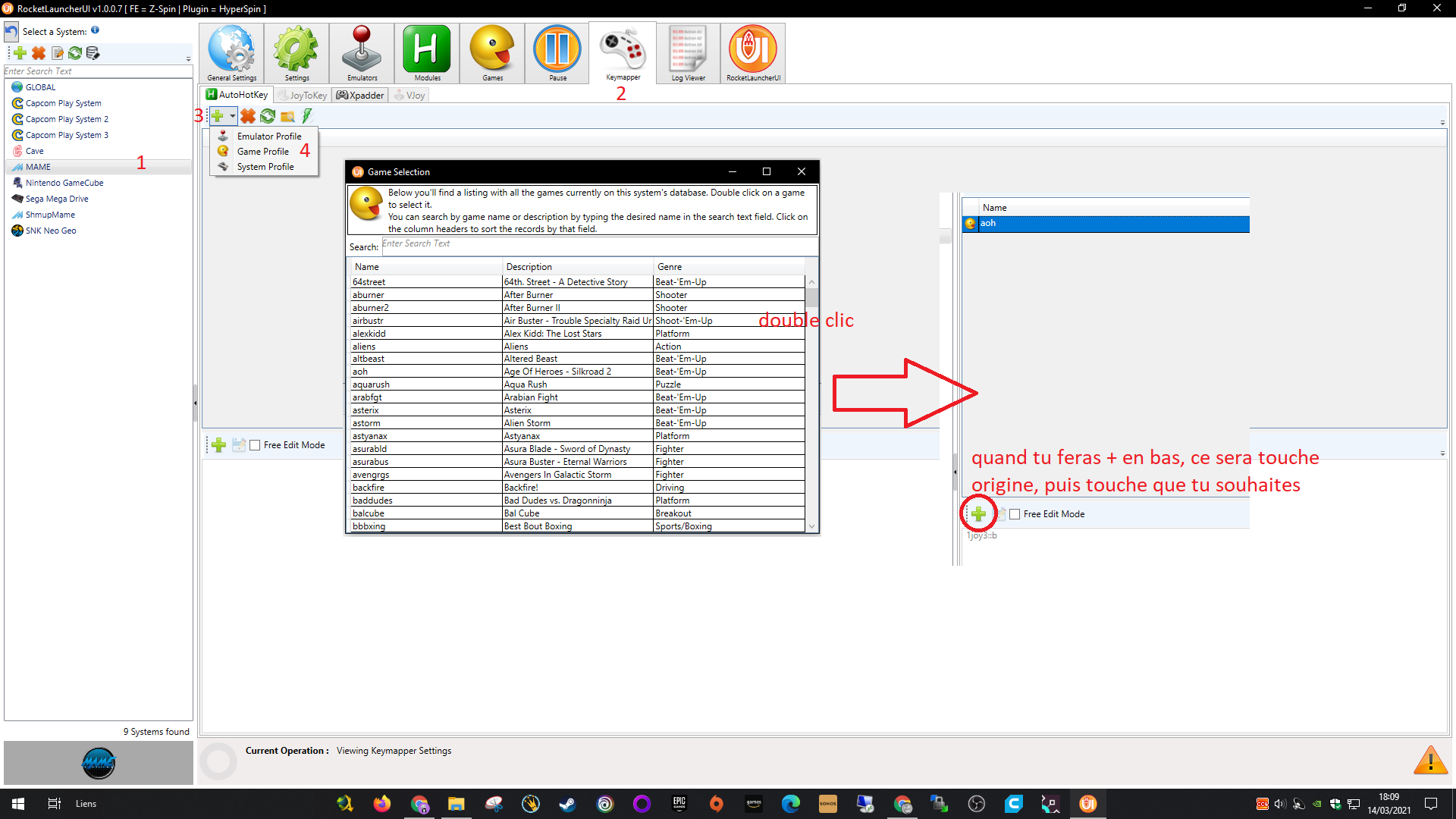Image resolution: width=1456 pixels, height=819 pixels.
Task: Switch to the Xpadder tab
Action: pos(360,96)
